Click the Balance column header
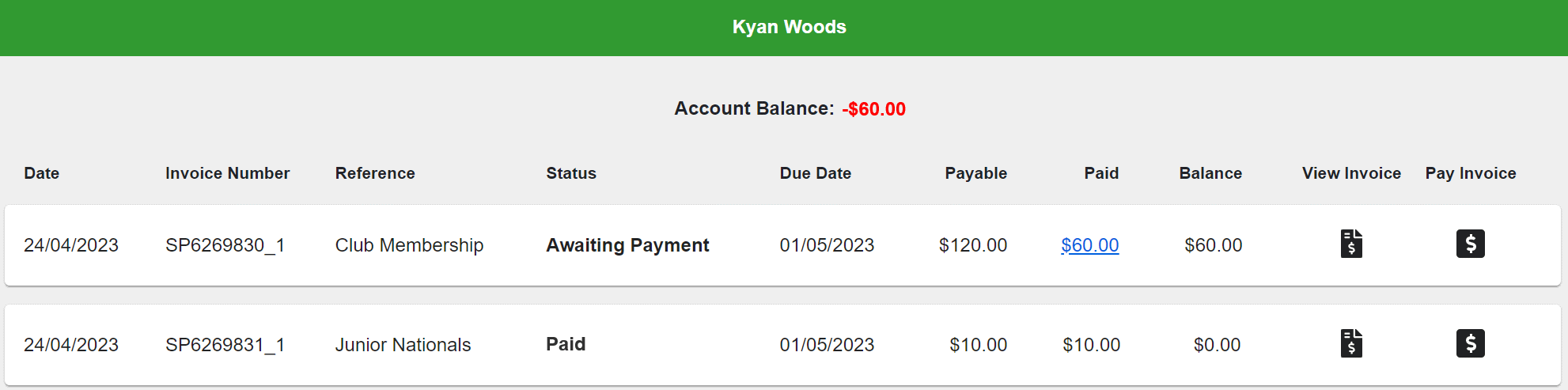The width and height of the screenshot is (1568, 390). coord(1210,173)
